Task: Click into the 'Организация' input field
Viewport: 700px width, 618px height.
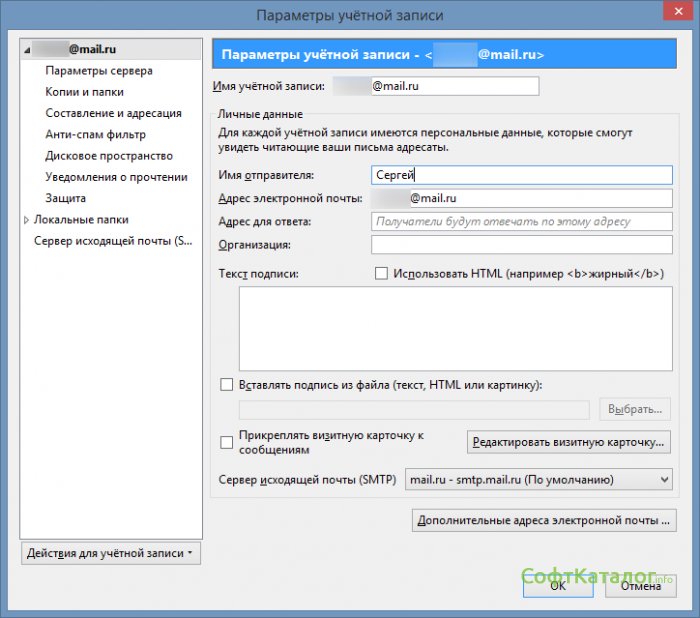Action: pyautogui.click(x=521, y=245)
